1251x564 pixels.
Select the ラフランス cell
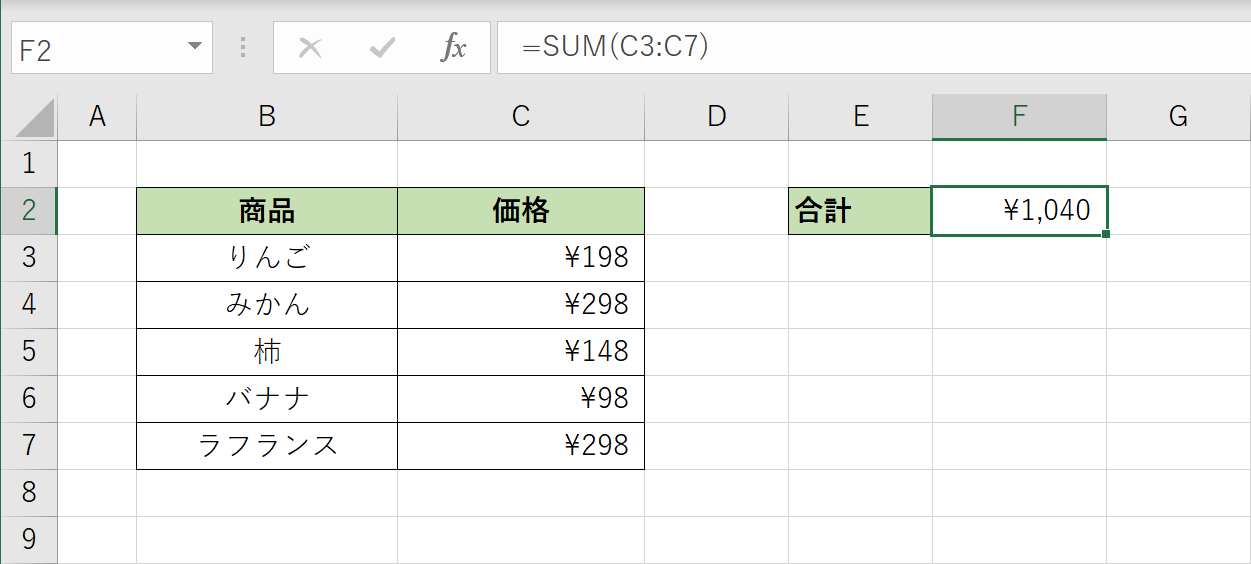(266, 446)
